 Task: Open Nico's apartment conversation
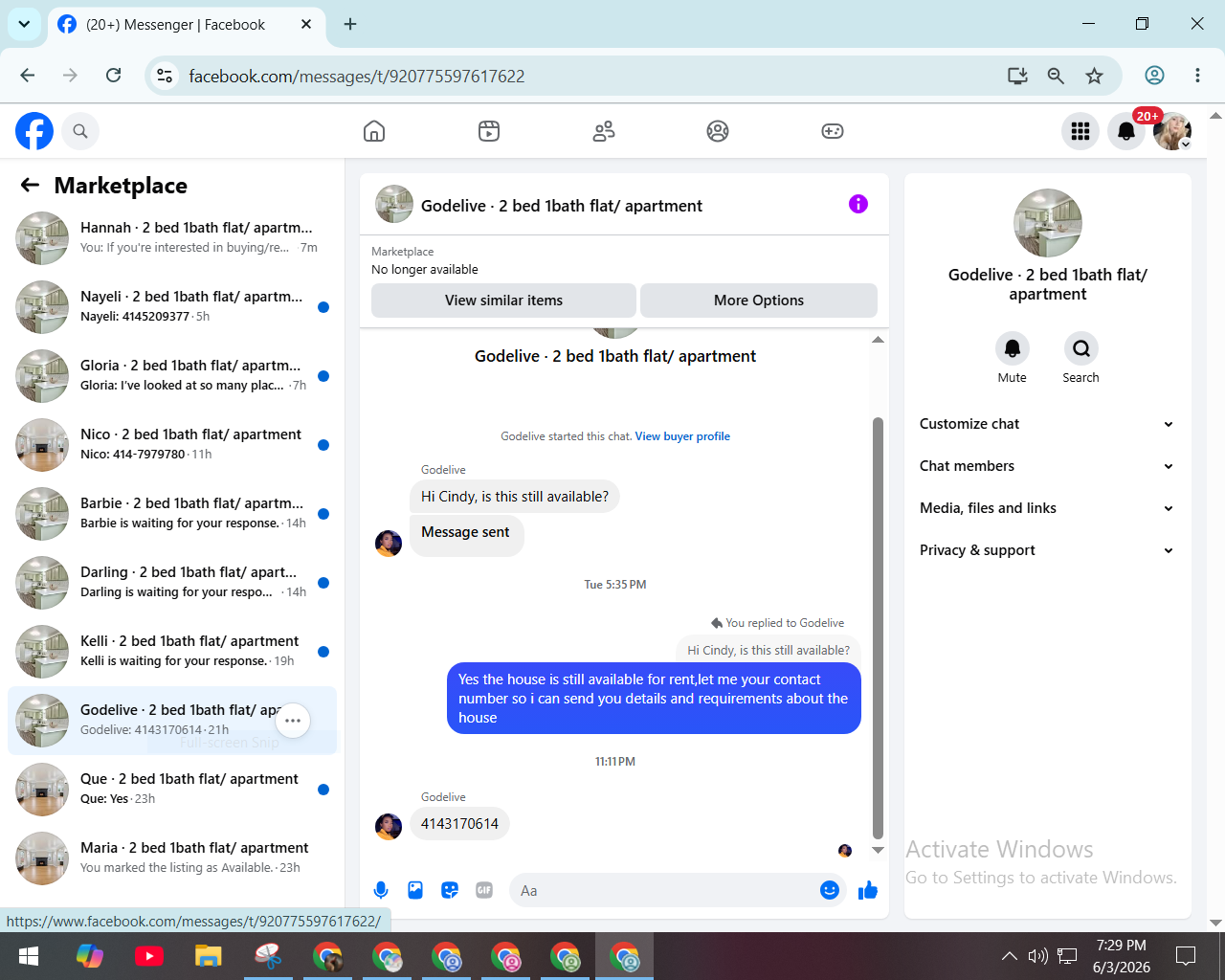(172, 445)
